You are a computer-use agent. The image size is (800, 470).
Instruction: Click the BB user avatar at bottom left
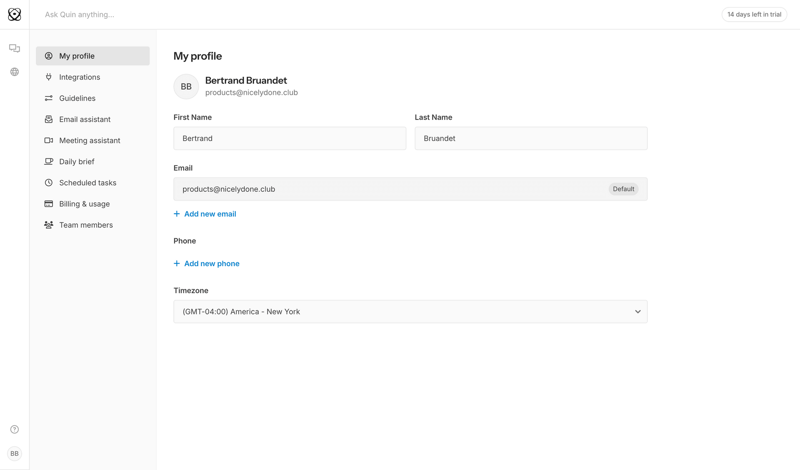click(14, 453)
